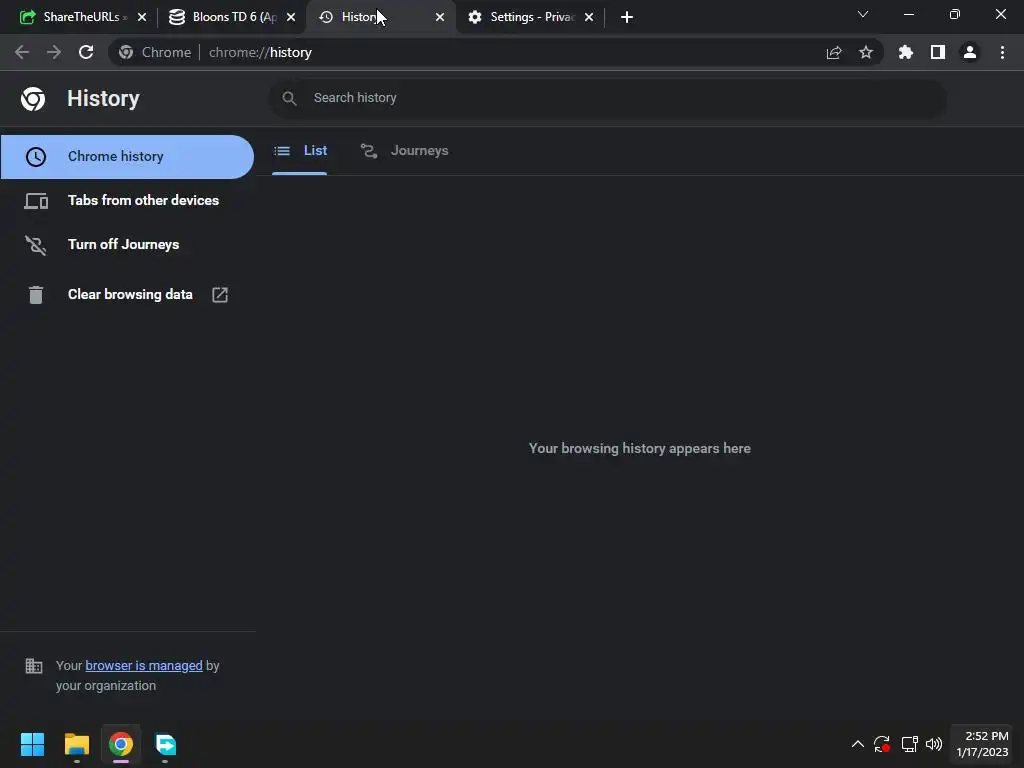
Task: Open Clear browsing data
Action: (x=127, y=295)
